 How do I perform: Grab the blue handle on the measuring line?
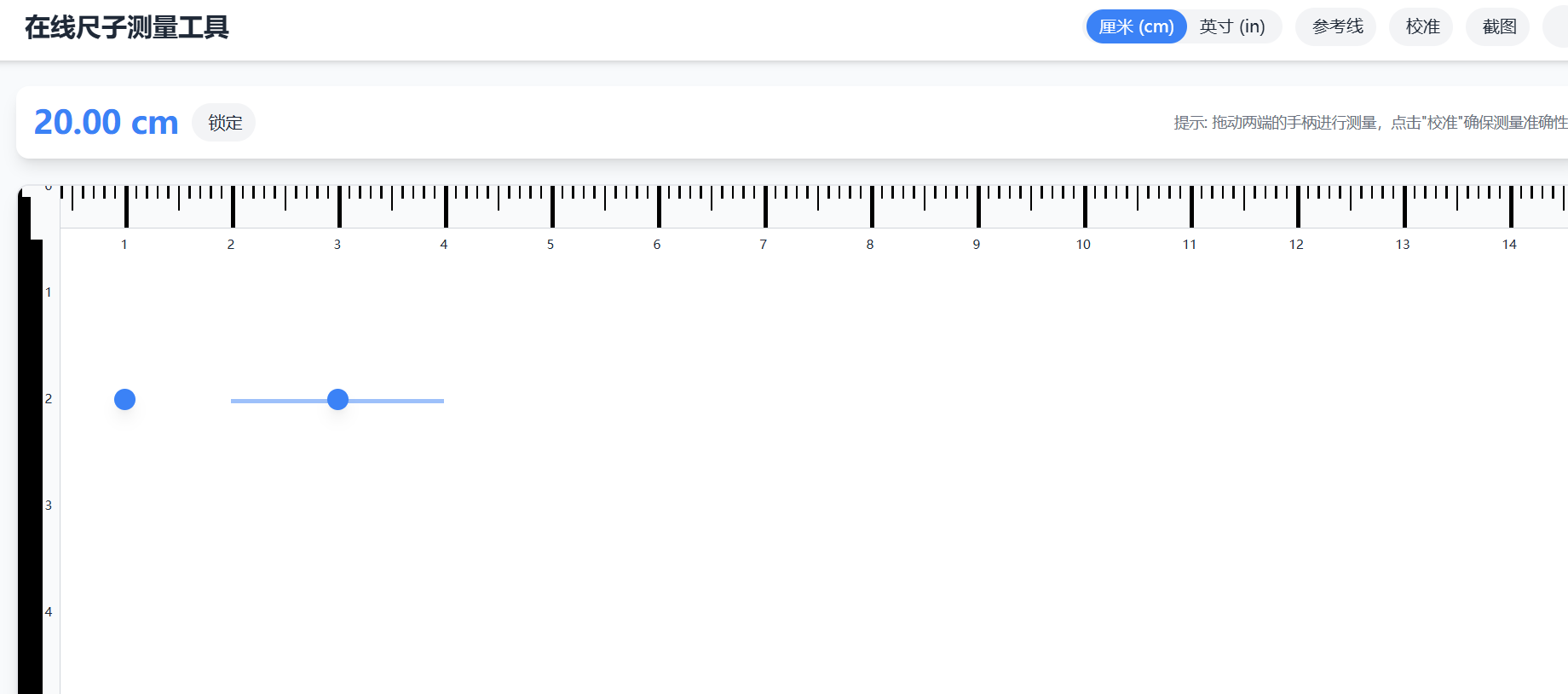337,400
